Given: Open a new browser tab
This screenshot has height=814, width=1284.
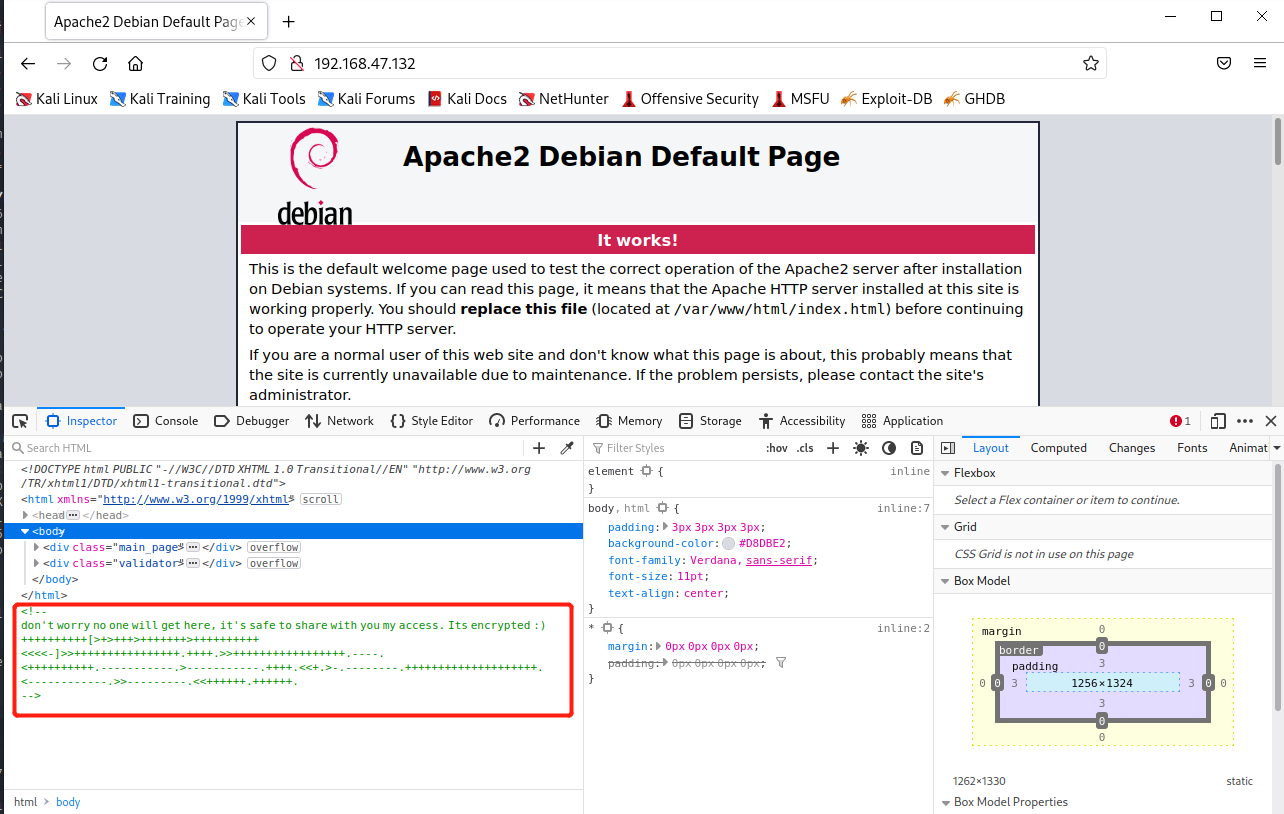Looking at the screenshot, I should click(x=289, y=21).
